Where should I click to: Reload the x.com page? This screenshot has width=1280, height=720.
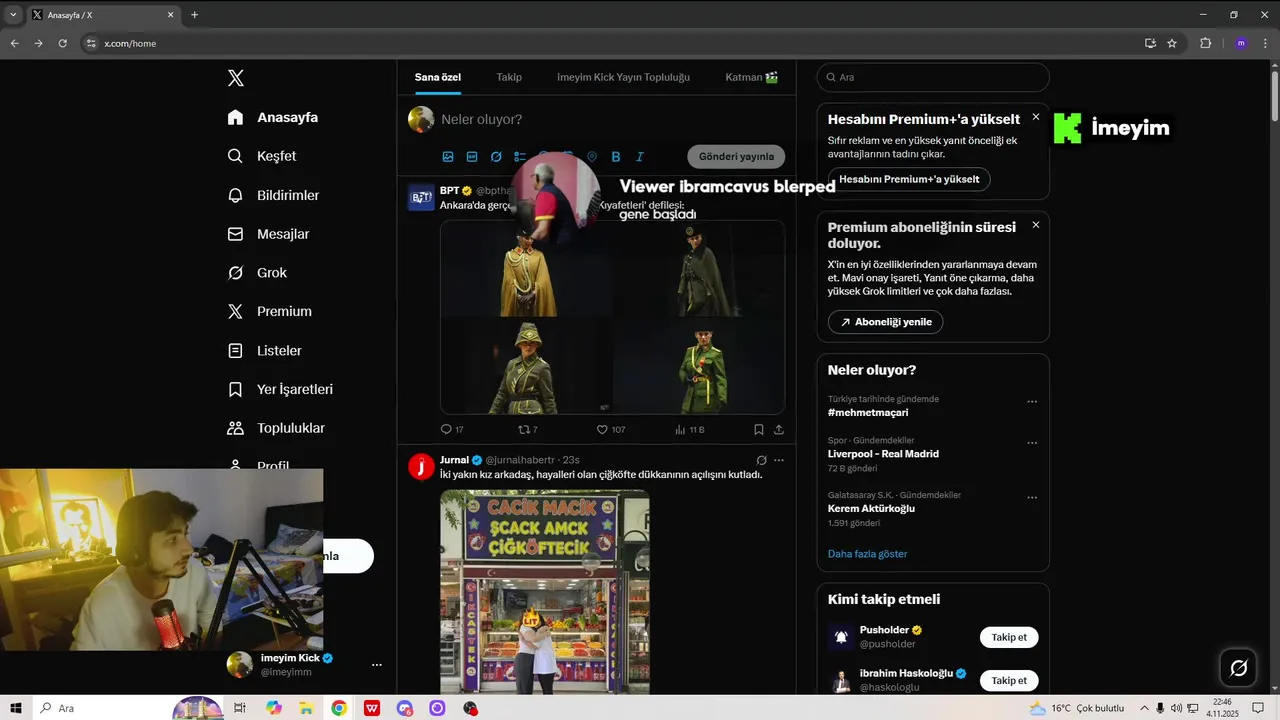click(x=62, y=43)
